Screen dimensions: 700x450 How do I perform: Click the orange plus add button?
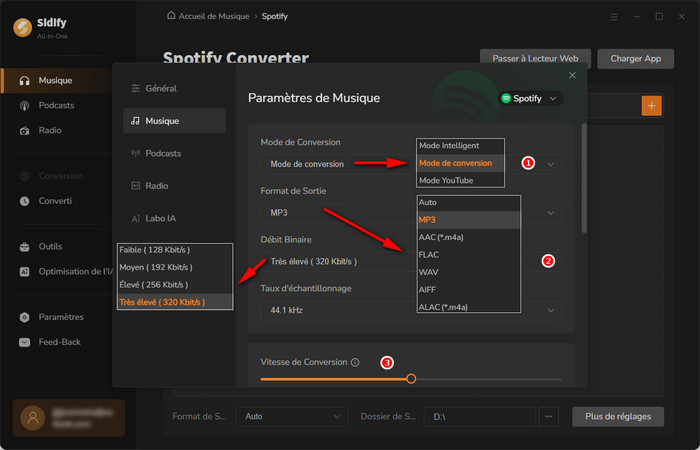pyautogui.click(x=651, y=106)
